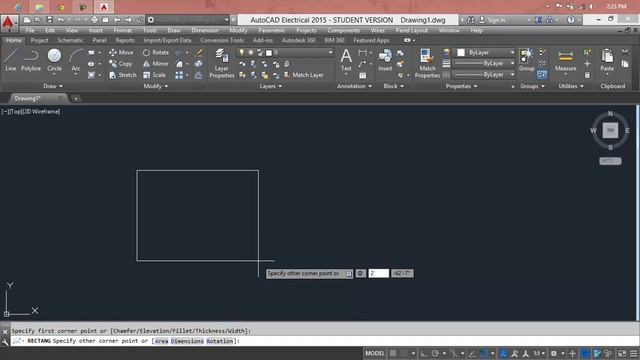Toggle grid display in status bar
This screenshot has height=360, width=640.
click(393, 353)
